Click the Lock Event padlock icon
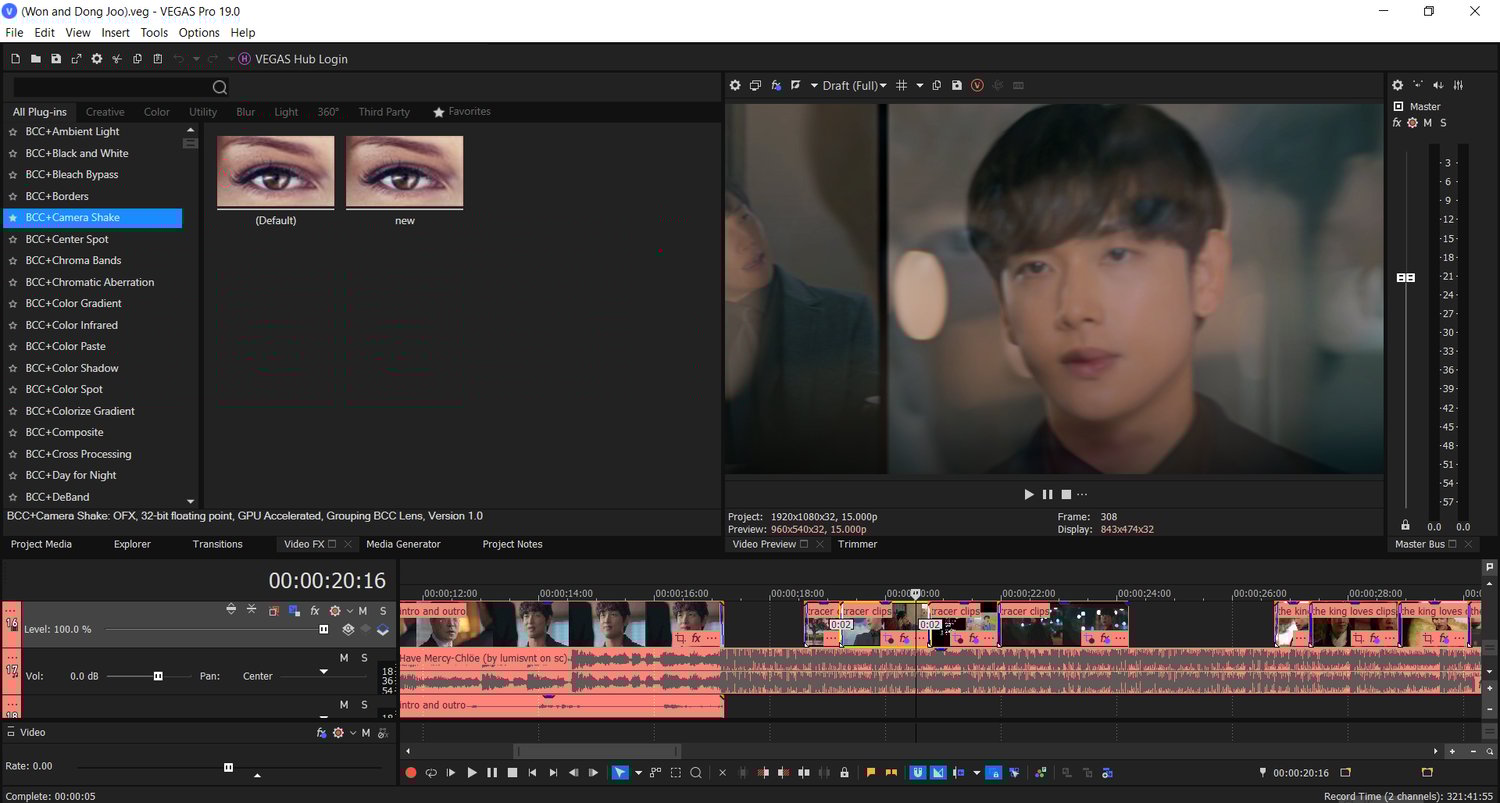The height and width of the screenshot is (803, 1500). click(845, 773)
